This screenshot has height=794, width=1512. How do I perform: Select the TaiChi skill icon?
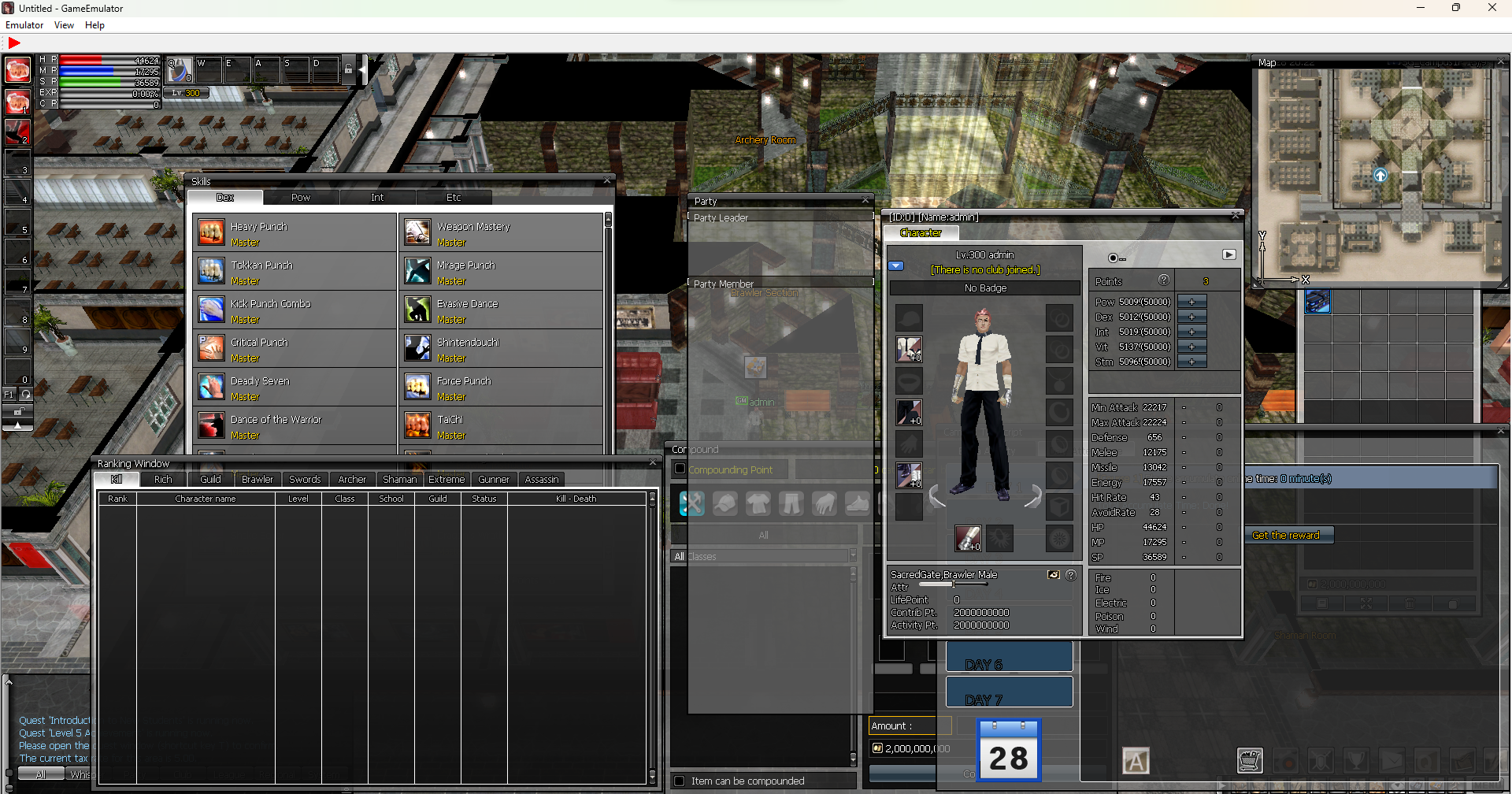point(417,425)
